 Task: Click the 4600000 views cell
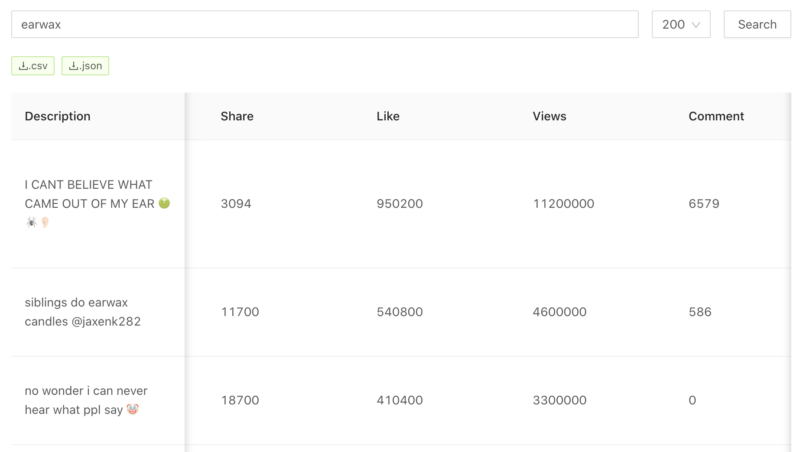click(x=559, y=312)
